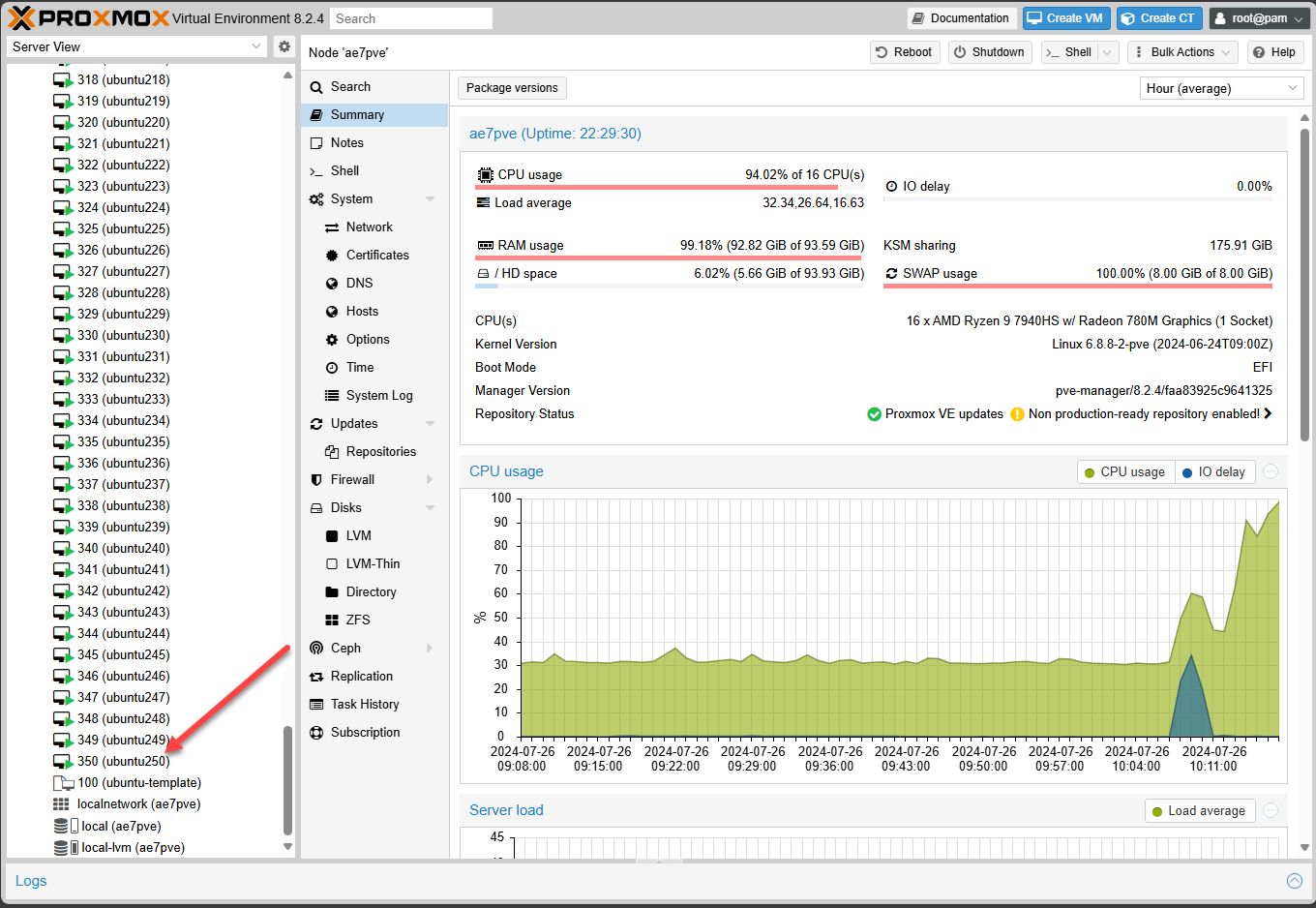Open the LVM menu entry
This screenshot has height=908, width=1316.
coord(374,536)
